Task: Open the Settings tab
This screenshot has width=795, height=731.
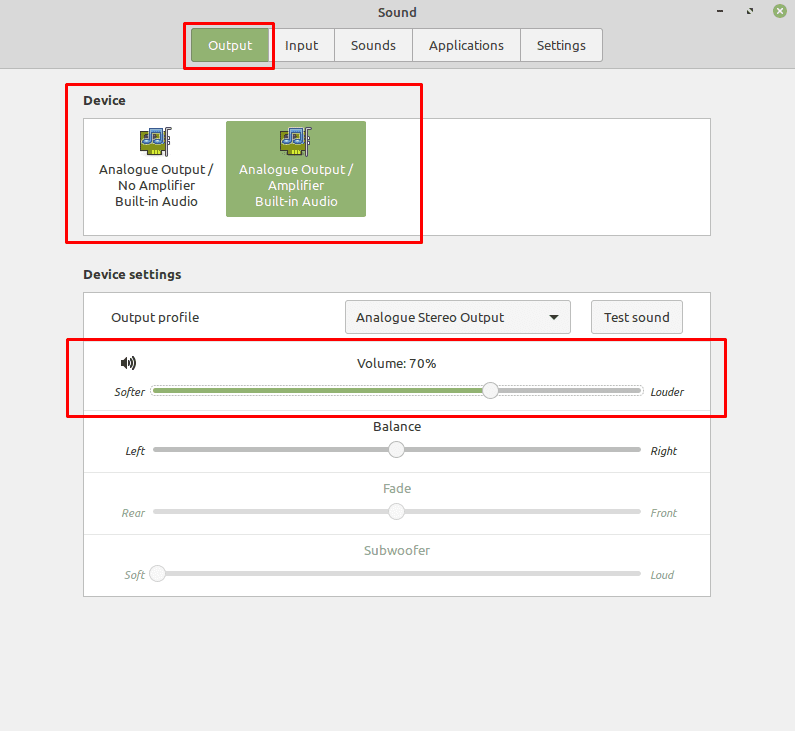Action: point(561,46)
